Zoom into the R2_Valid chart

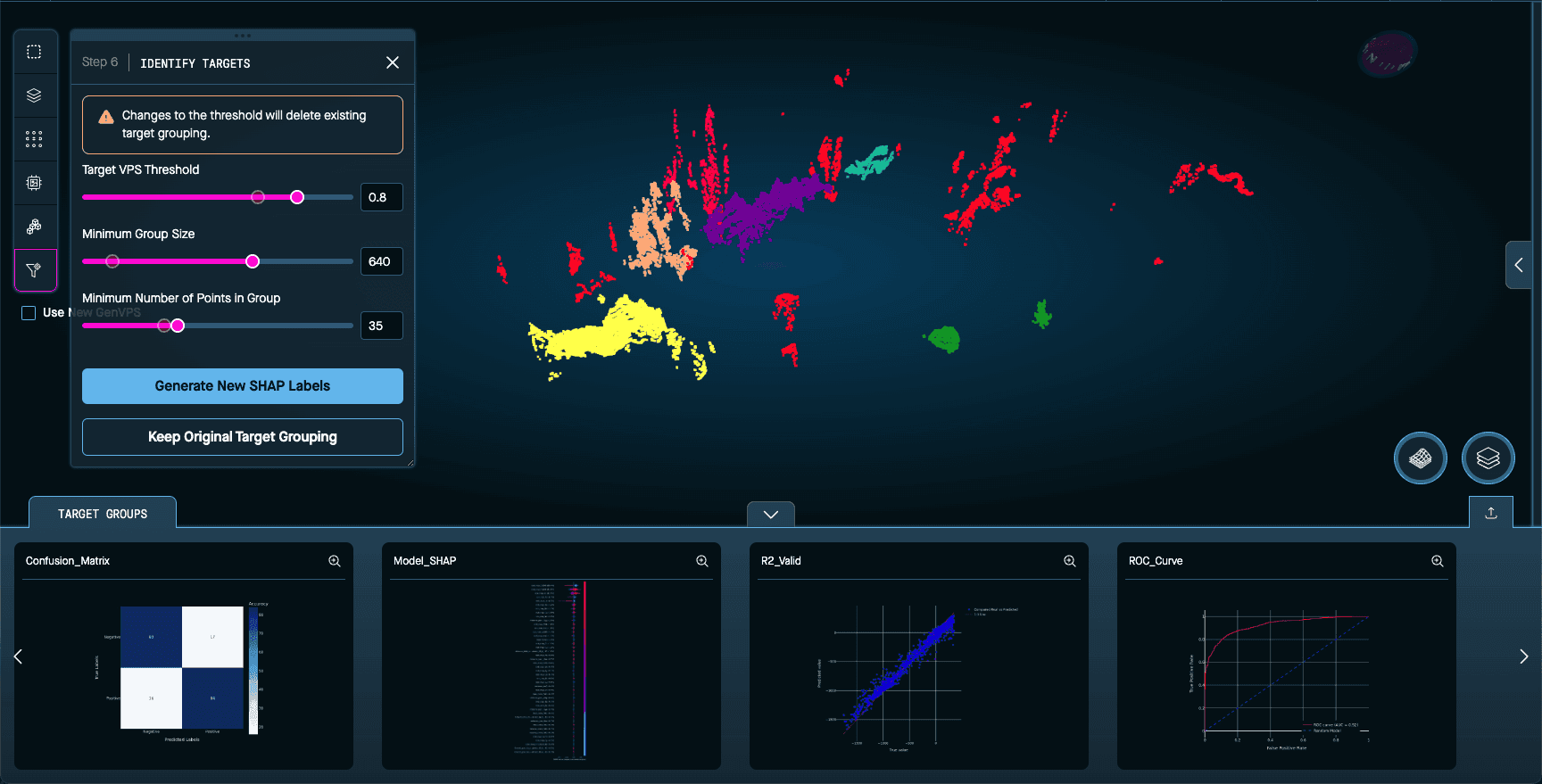[1070, 561]
